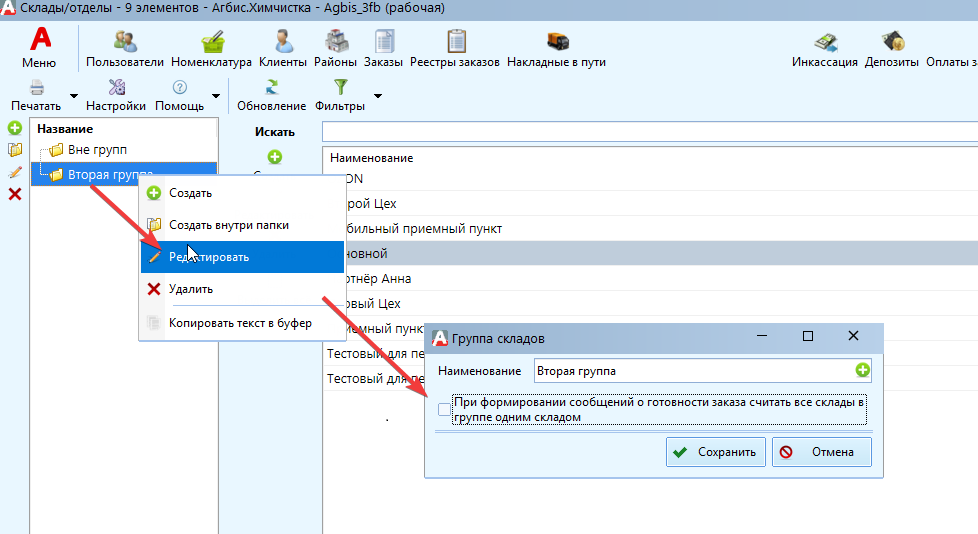This screenshot has height=534, width=978.
Task: Close the Группа складов dialog
Action: (x=853, y=336)
